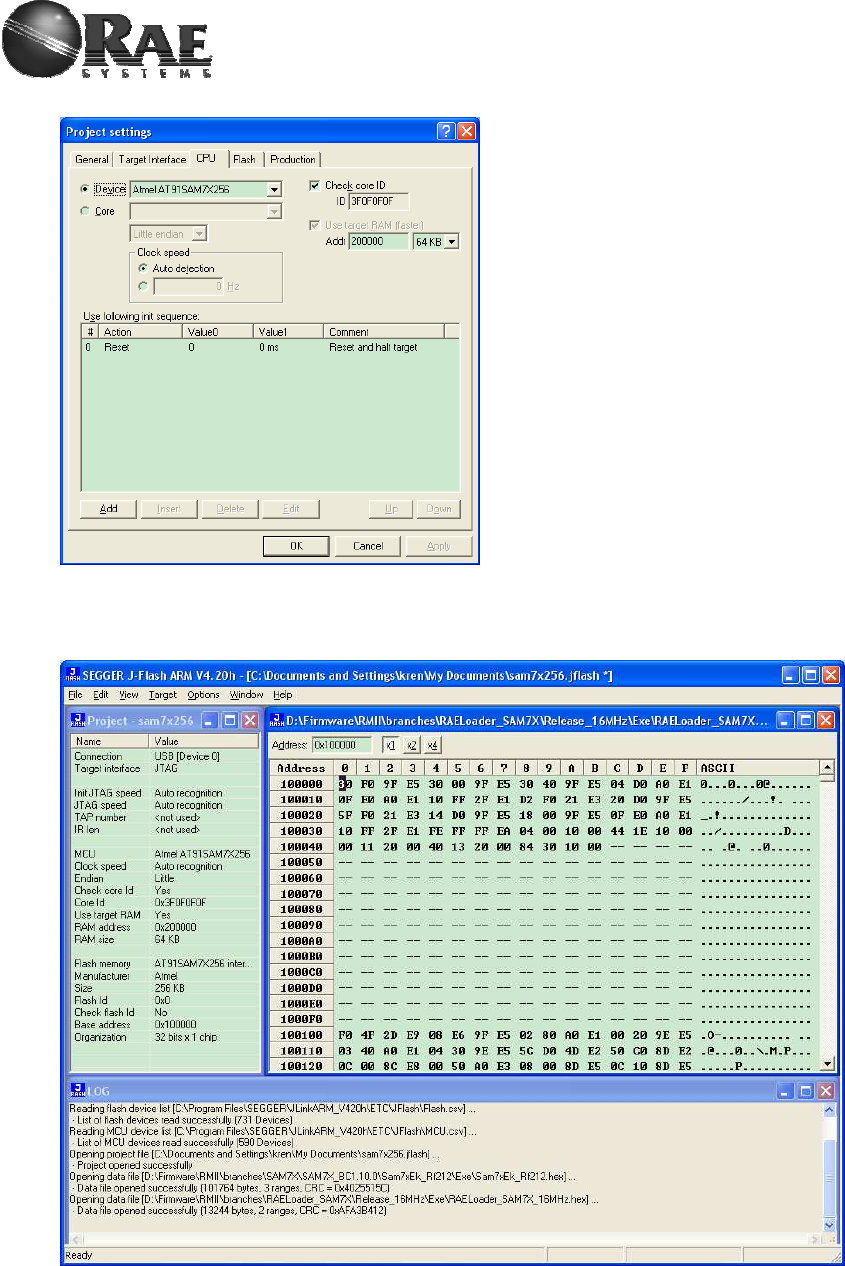Screen dimensions: 845x1266
Task: Click the Addr field showing 200000
Action: pos(379,241)
